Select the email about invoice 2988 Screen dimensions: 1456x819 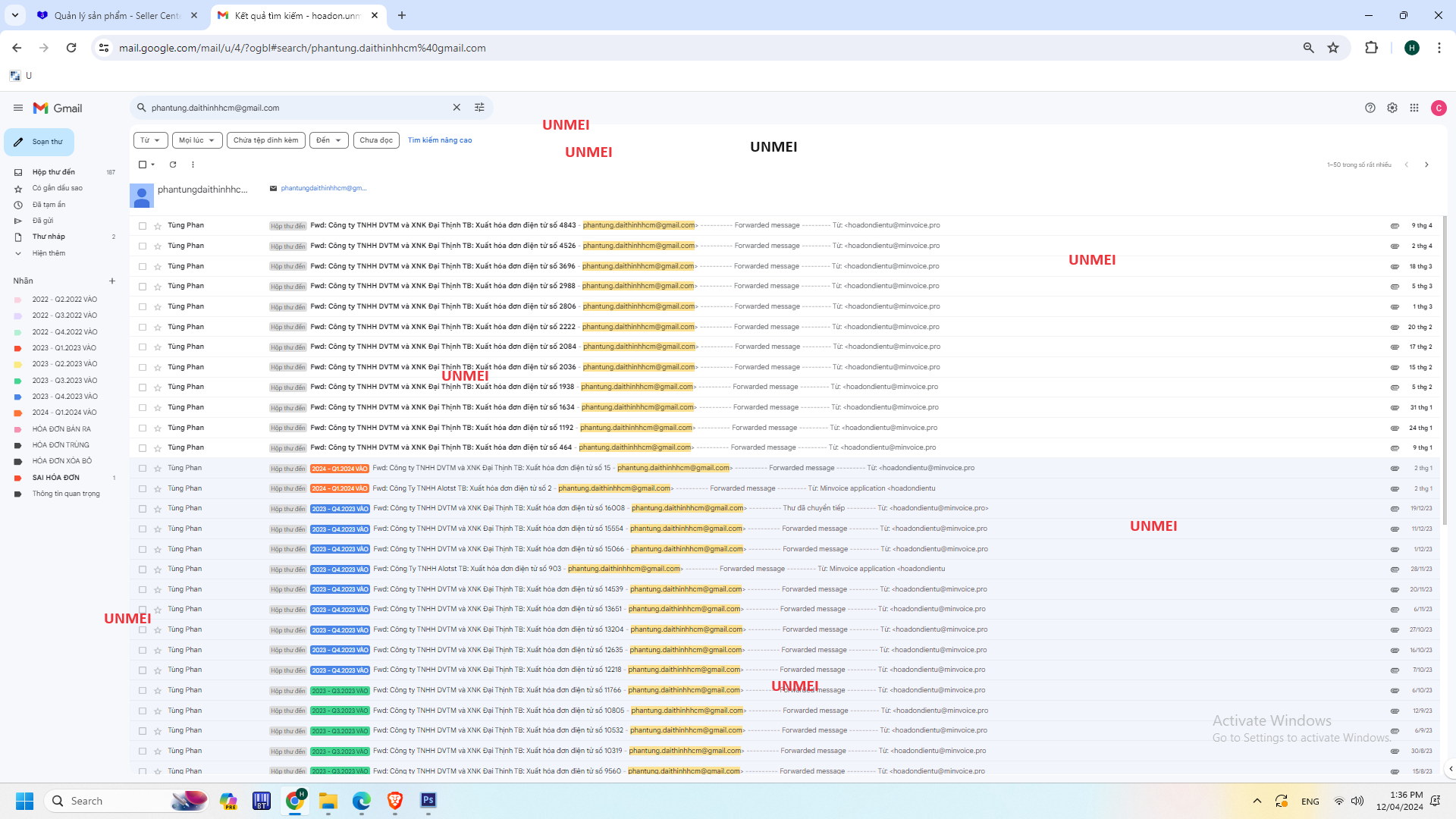pyautogui.click(x=143, y=287)
